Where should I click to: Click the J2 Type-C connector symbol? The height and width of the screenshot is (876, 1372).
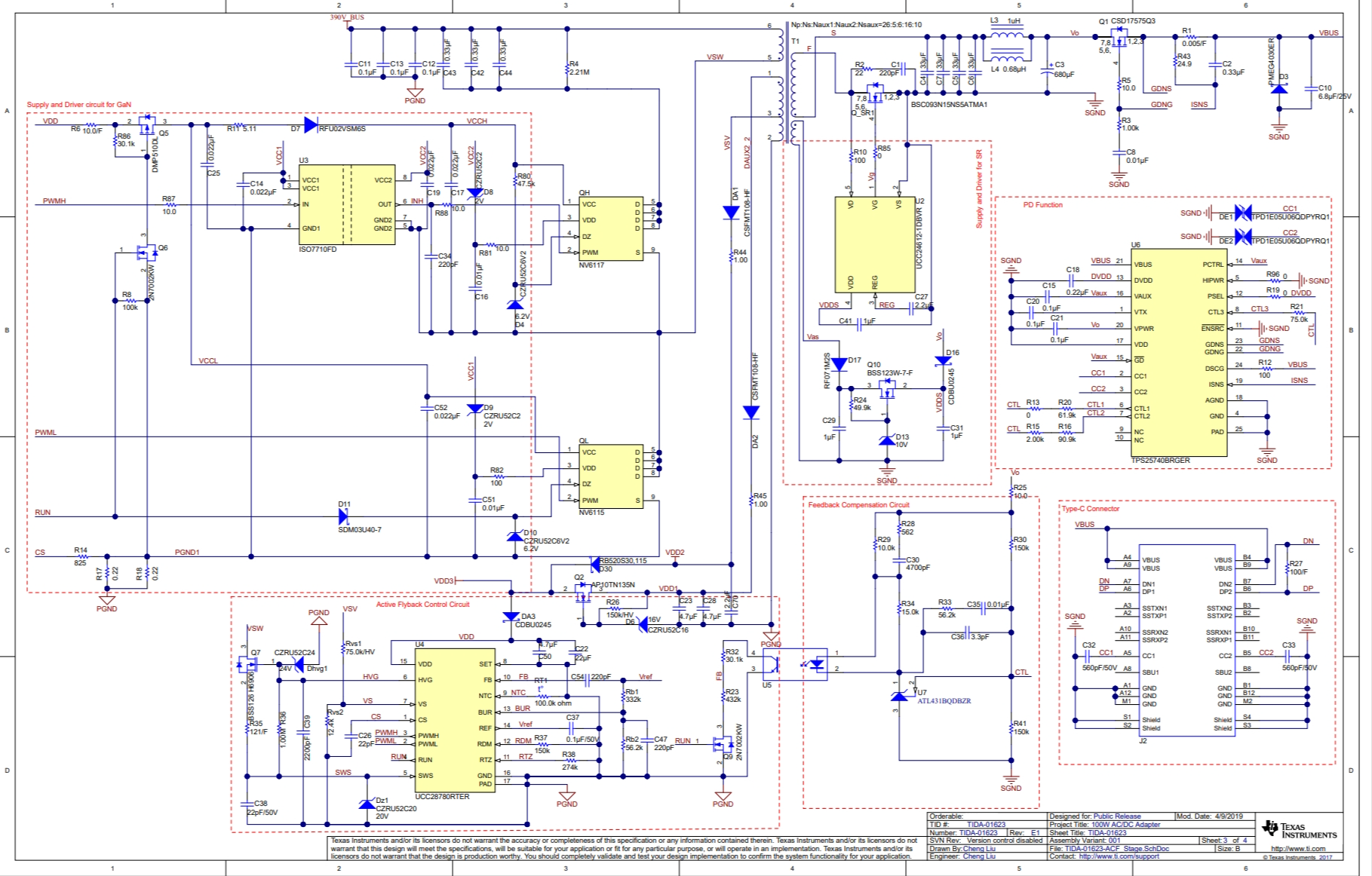tap(1186, 641)
